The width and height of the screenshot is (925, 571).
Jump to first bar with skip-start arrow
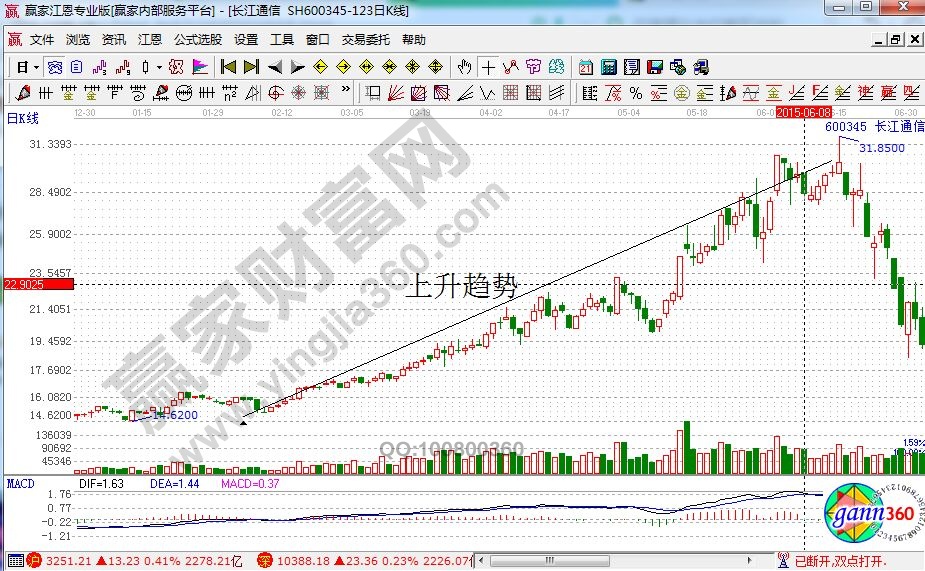228,67
